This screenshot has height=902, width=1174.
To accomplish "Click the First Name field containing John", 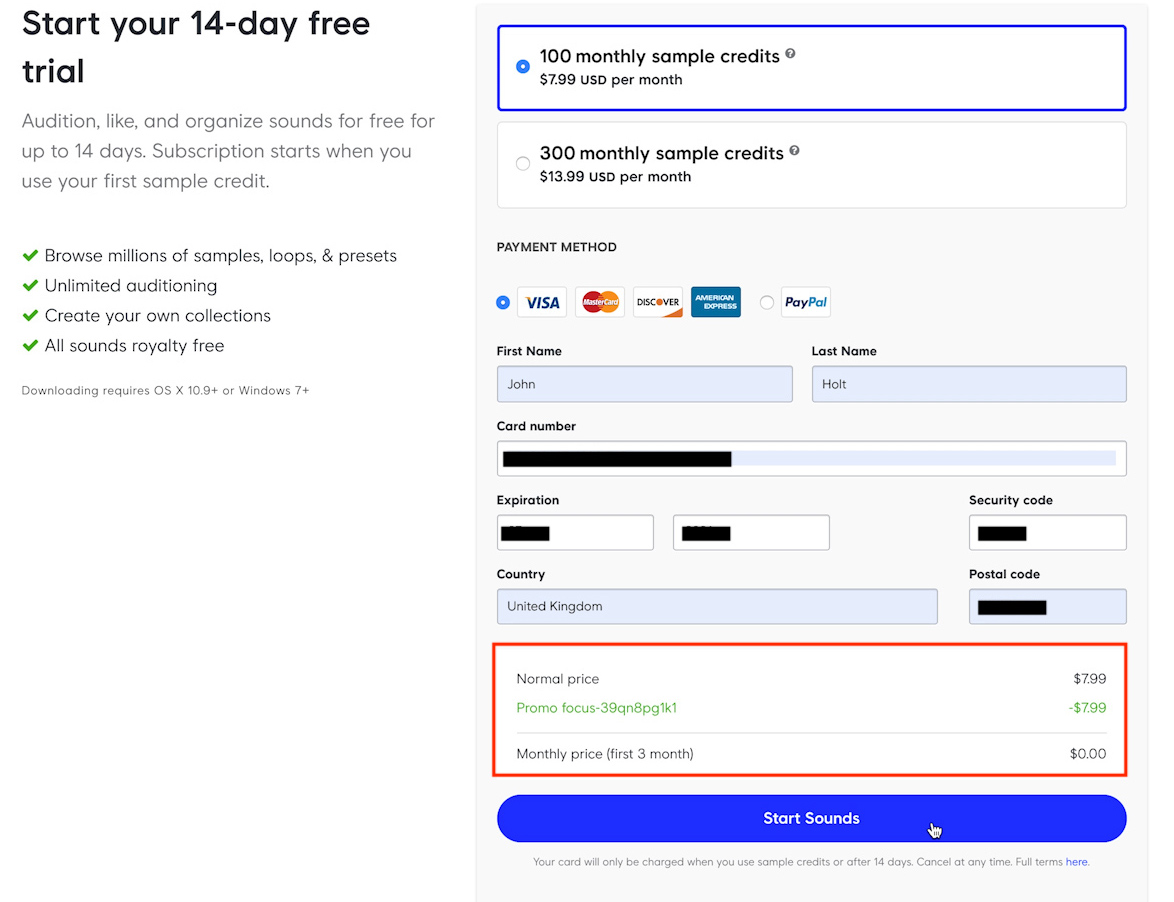I will [644, 384].
